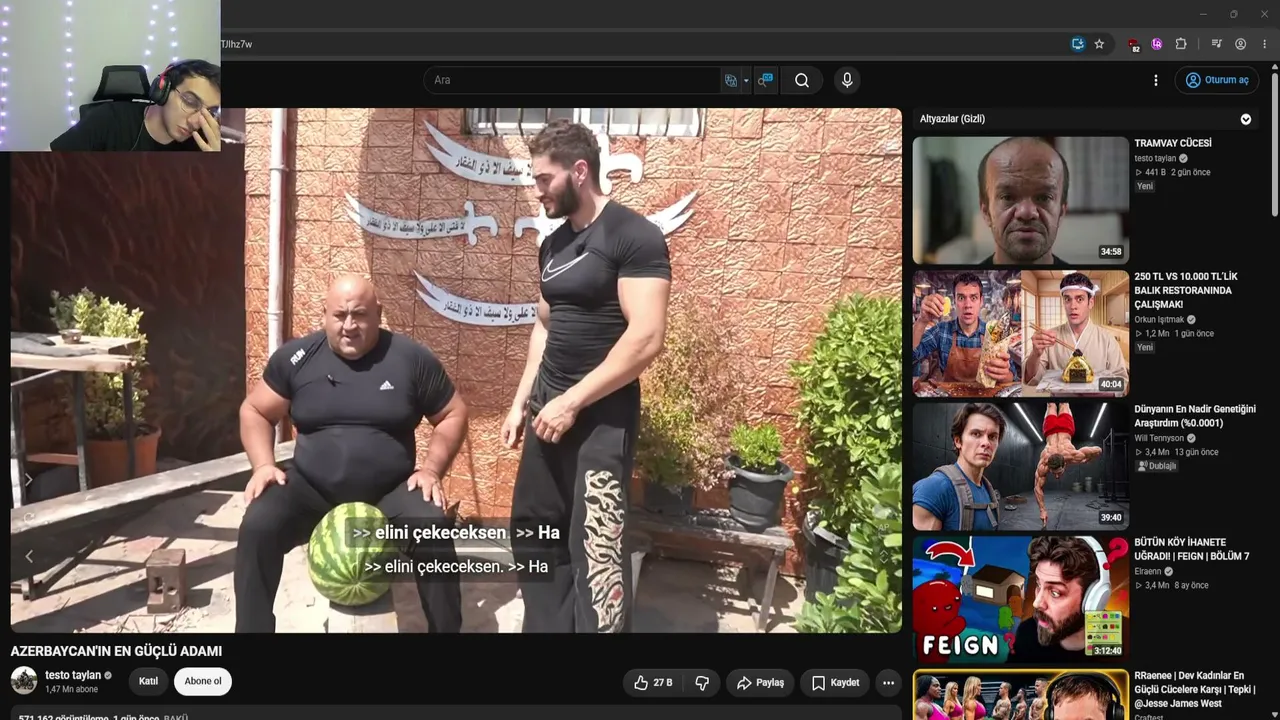
Task: Open the Will Tennyson video thumbnail
Action: tap(1020, 467)
